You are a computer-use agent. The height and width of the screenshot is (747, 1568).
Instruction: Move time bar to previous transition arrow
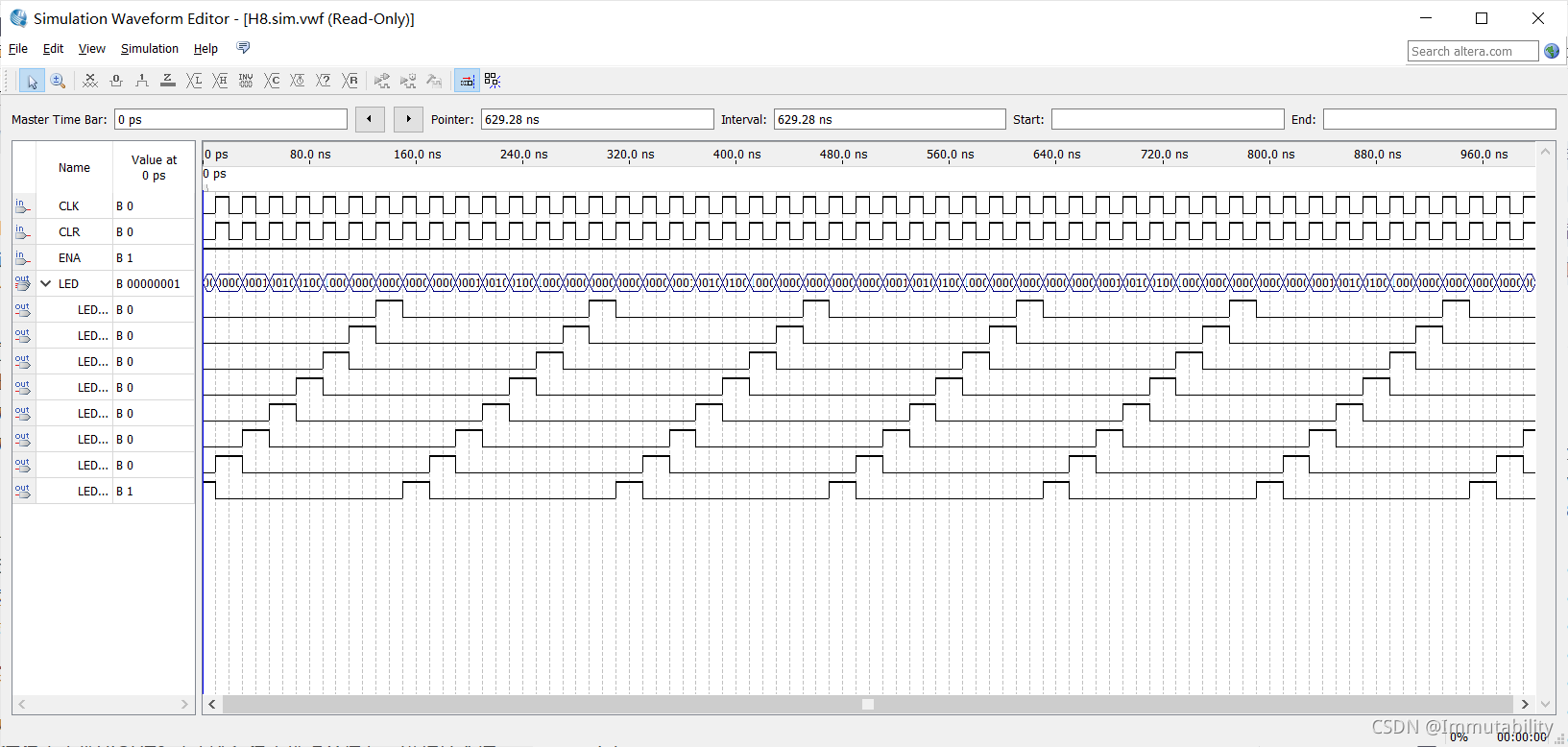tap(370, 119)
